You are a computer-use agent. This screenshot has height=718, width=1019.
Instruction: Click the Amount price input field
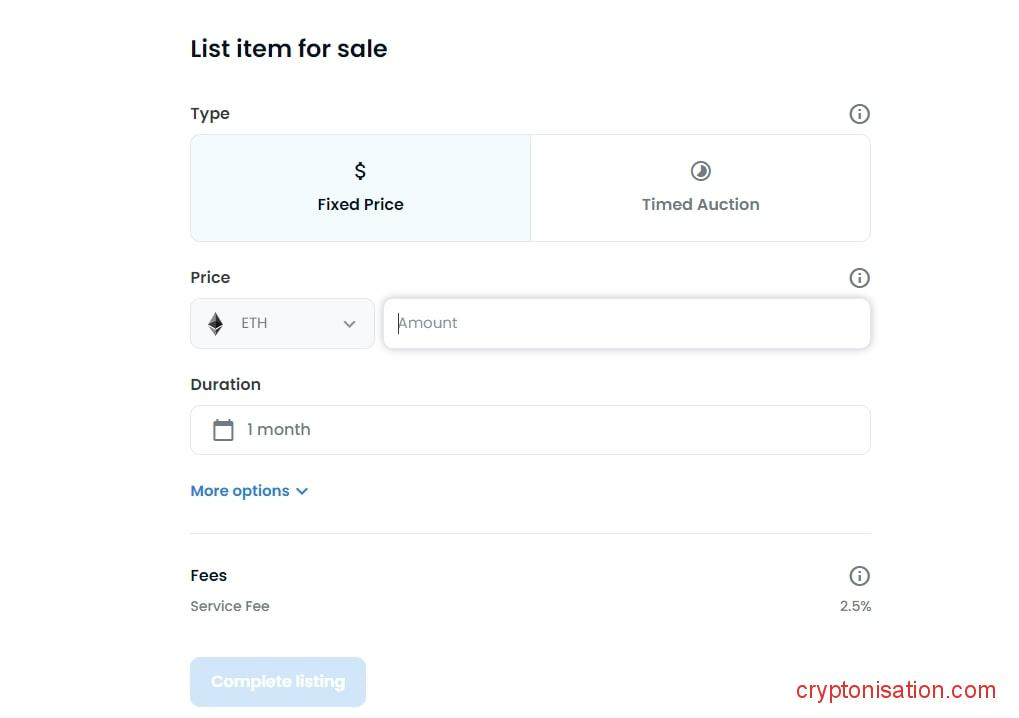pyautogui.click(x=626, y=323)
